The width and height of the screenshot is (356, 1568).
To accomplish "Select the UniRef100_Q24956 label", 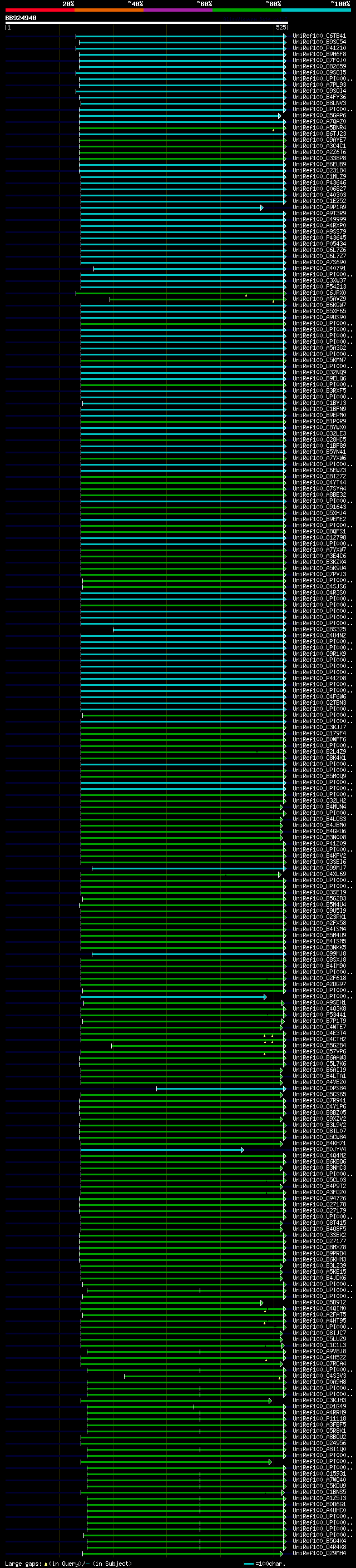I will pos(319,1443).
